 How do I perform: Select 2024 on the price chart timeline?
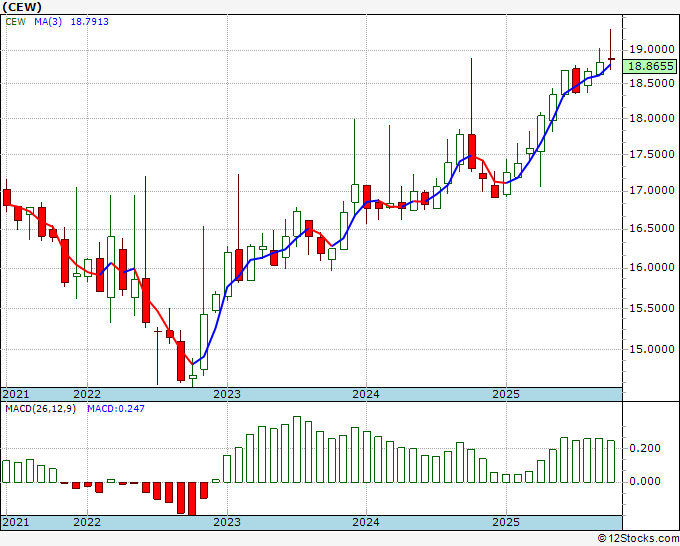(x=366, y=394)
